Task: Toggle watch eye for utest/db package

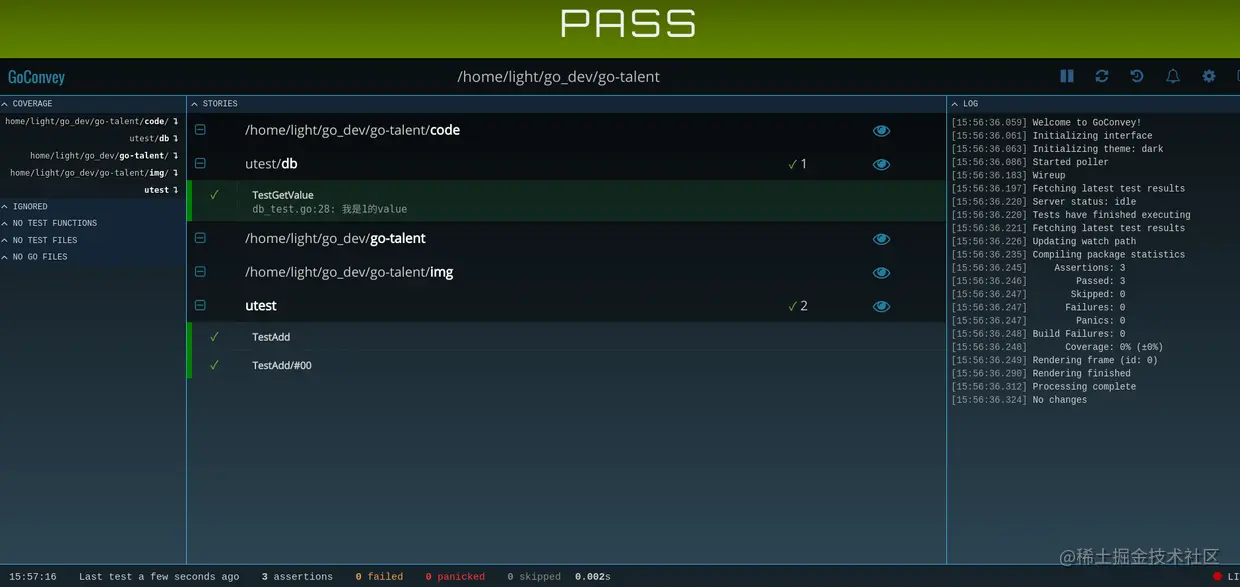Action: [x=881, y=165]
